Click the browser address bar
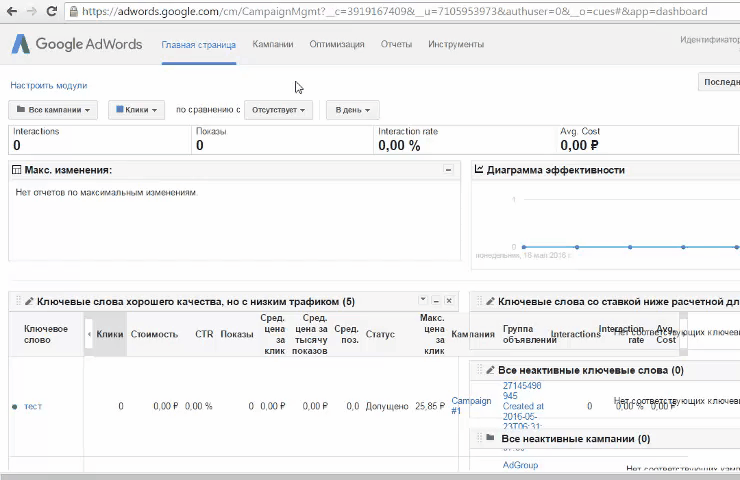 pos(400,12)
